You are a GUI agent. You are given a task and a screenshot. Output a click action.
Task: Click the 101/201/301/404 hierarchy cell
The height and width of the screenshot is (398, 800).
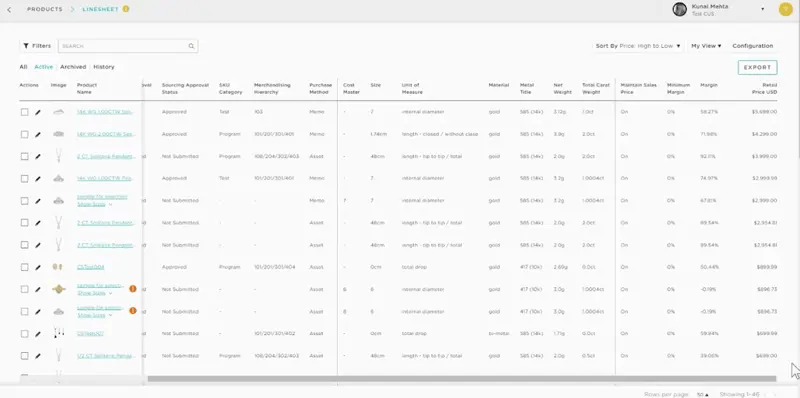coord(274,267)
